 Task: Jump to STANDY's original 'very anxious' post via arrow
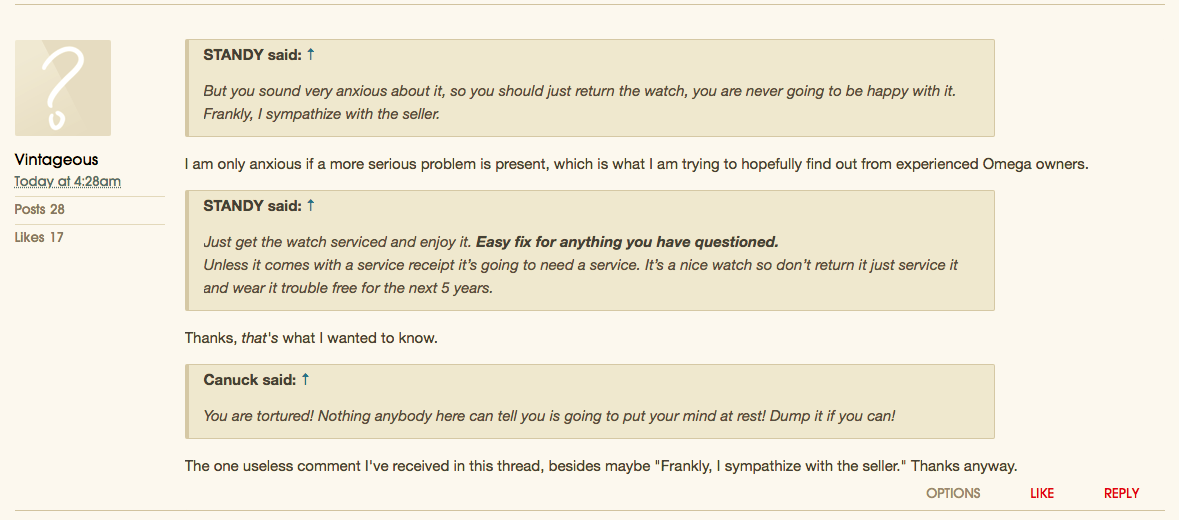(311, 55)
